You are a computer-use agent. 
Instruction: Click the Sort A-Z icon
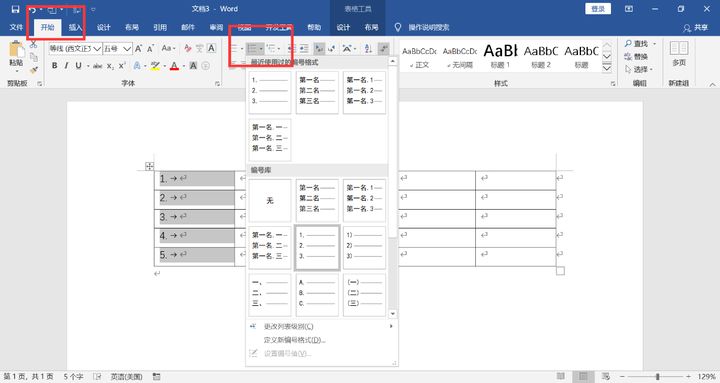368,48
